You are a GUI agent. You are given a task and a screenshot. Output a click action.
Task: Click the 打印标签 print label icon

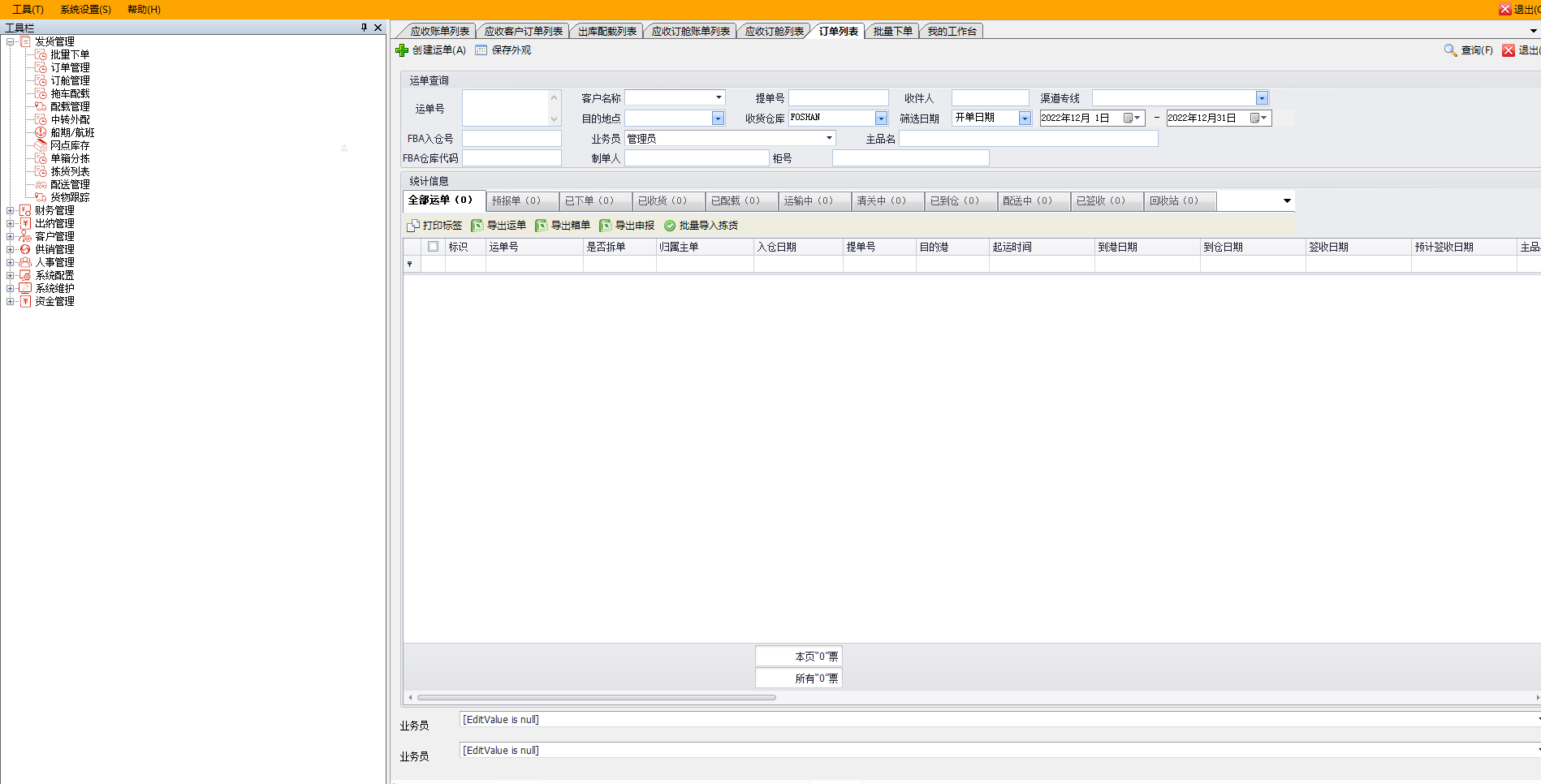pos(413,226)
